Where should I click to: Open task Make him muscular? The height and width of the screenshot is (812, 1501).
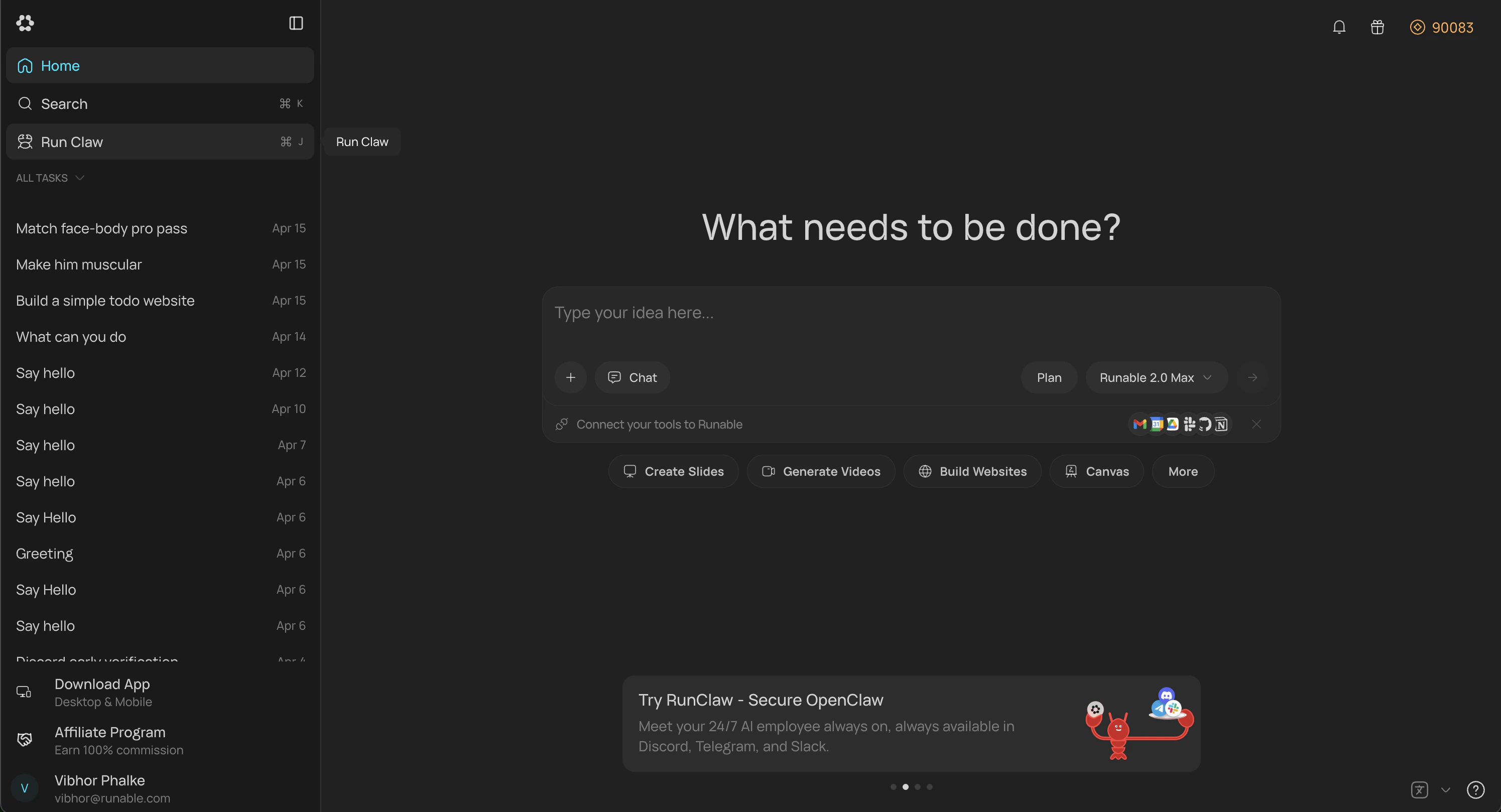point(160,264)
